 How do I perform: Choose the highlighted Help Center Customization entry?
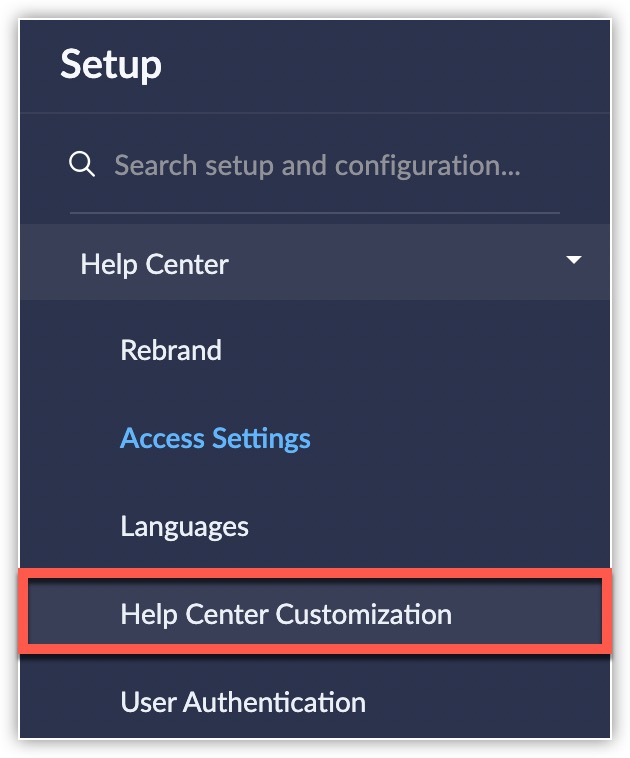[x=315, y=612]
